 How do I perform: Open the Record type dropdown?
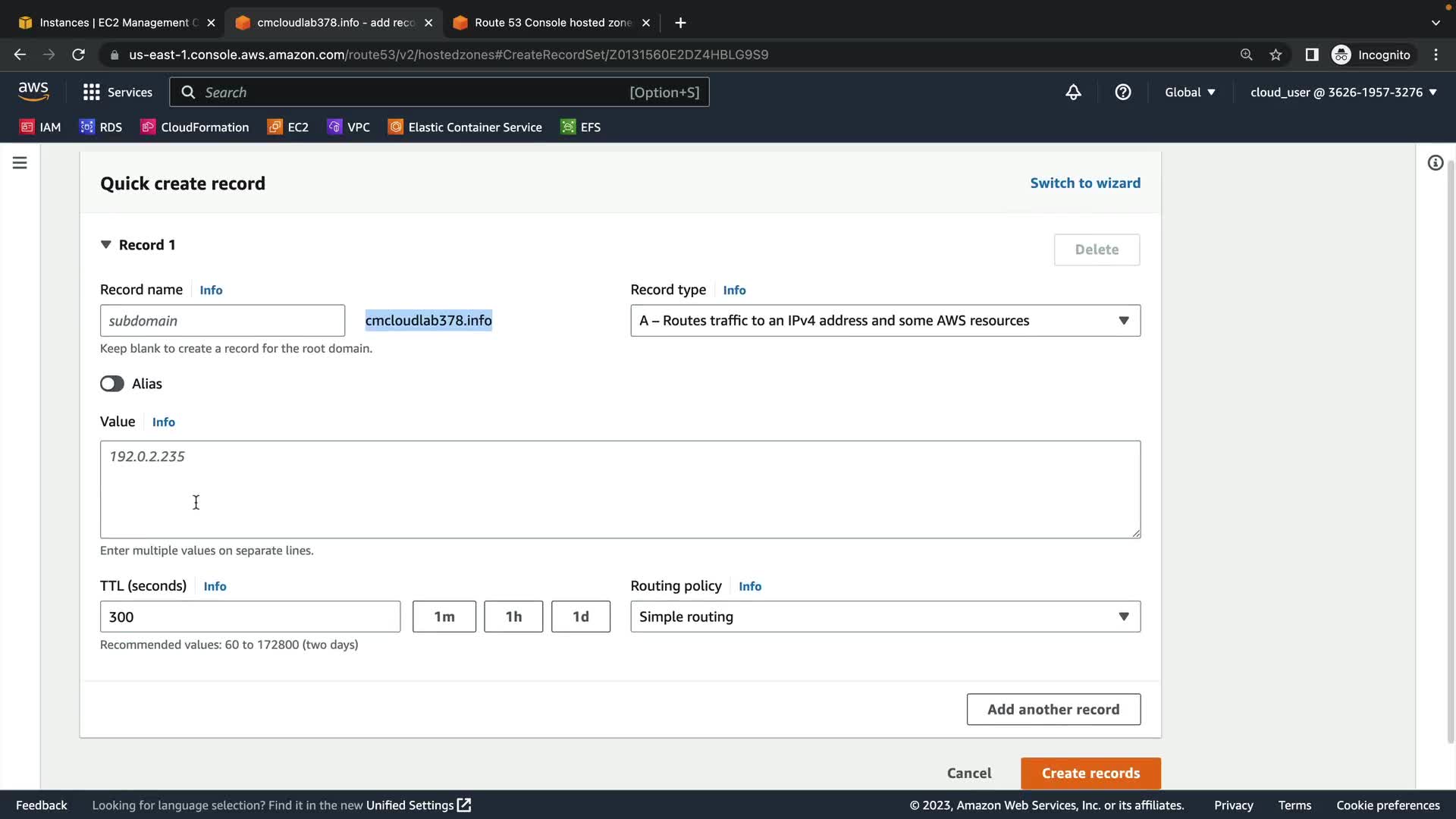coord(885,321)
